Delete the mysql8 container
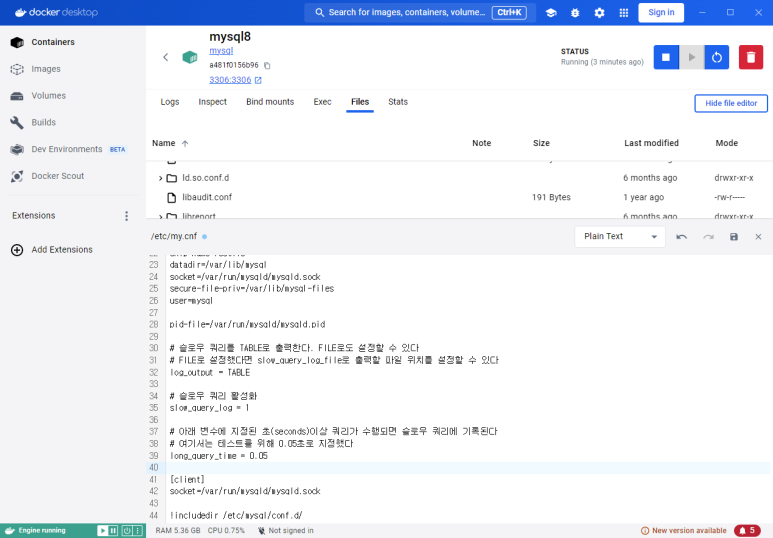The image size is (773, 538). point(751,57)
